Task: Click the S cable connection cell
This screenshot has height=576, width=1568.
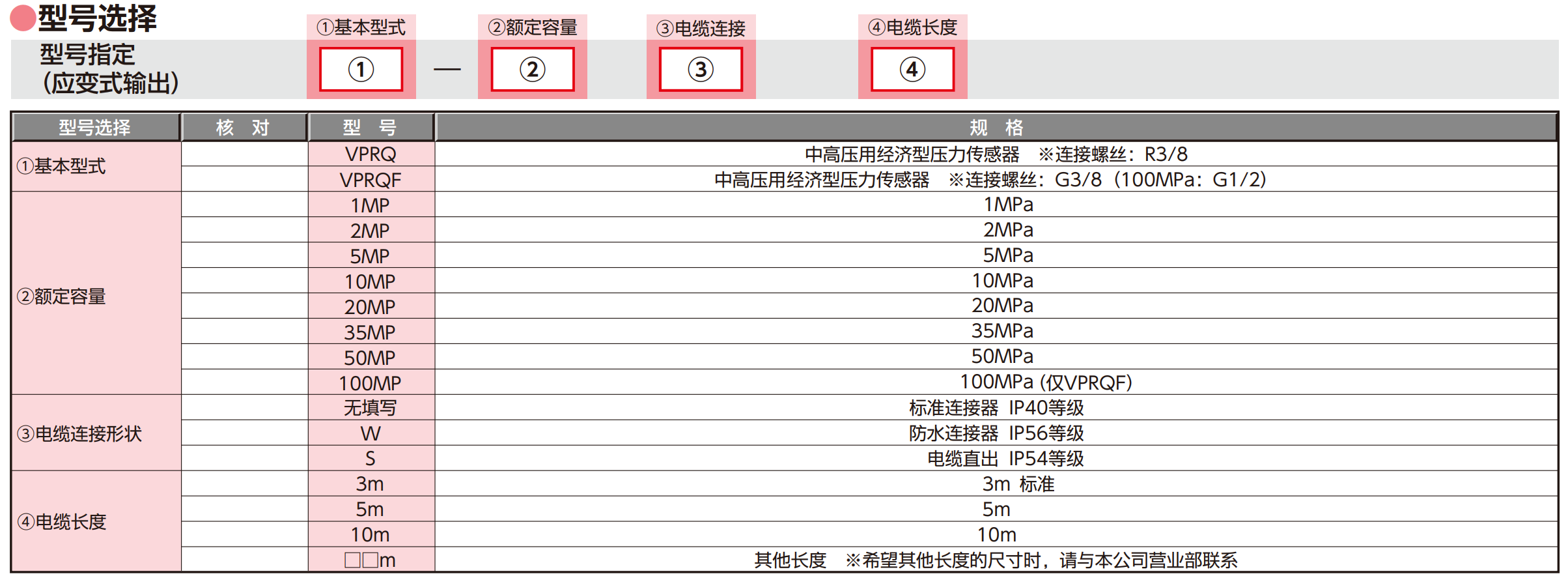Action: tap(371, 458)
